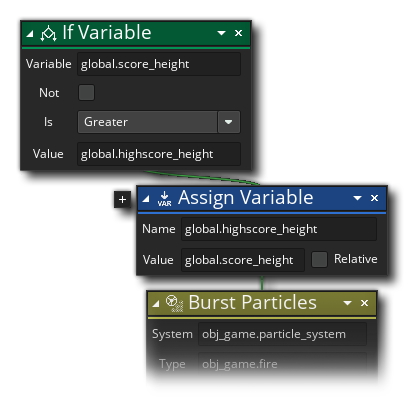
Task: Enable the Relative checkbox
Action: pos(319,259)
